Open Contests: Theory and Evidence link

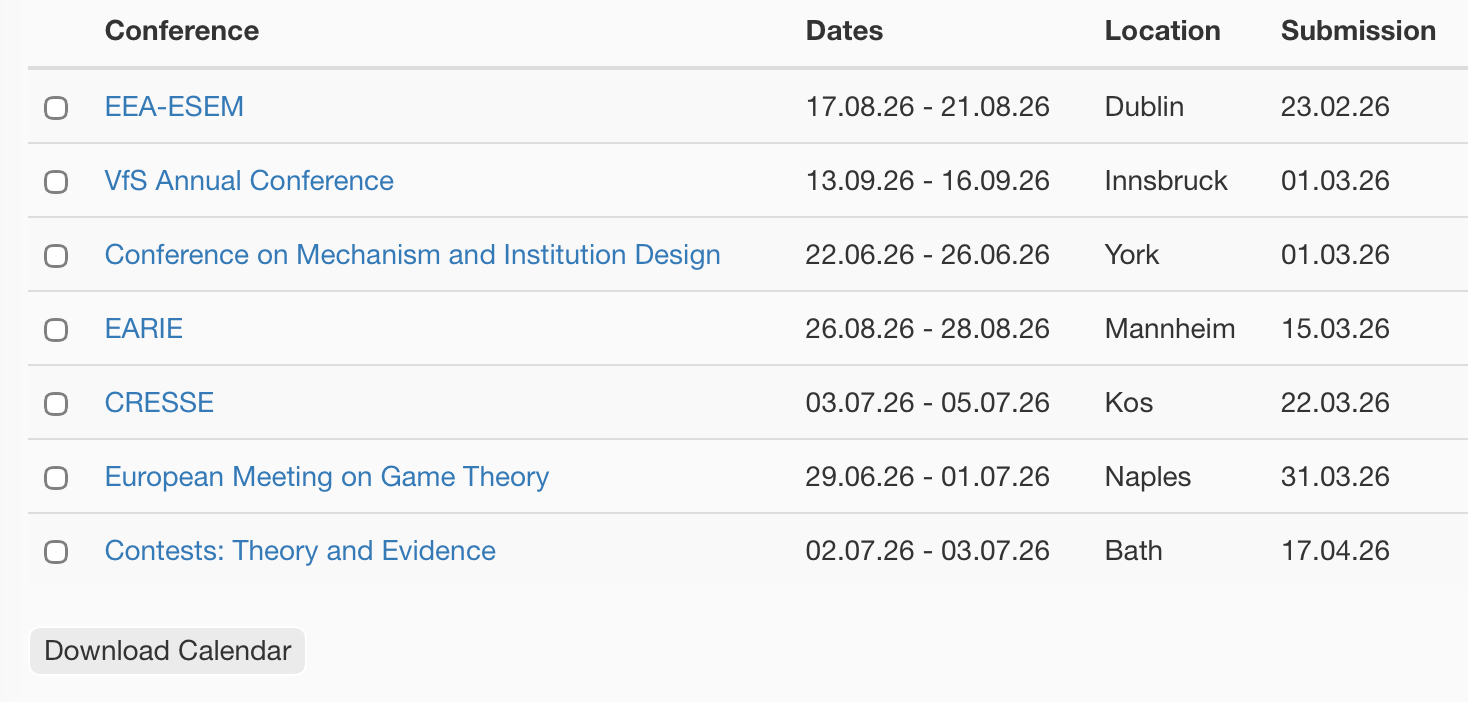(x=300, y=551)
